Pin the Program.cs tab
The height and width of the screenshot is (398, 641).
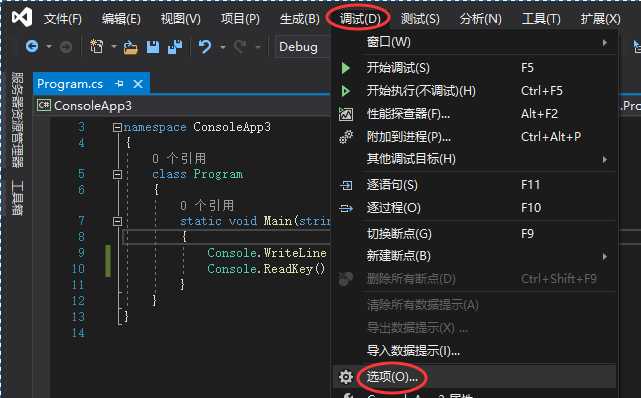(119, 84)
